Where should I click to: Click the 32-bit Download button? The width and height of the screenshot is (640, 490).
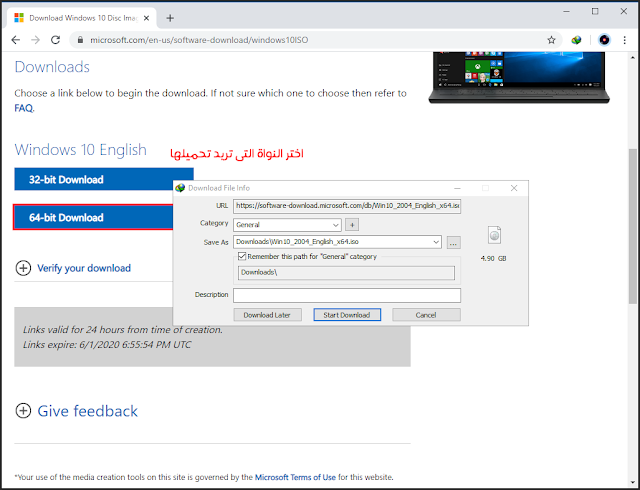104,179
